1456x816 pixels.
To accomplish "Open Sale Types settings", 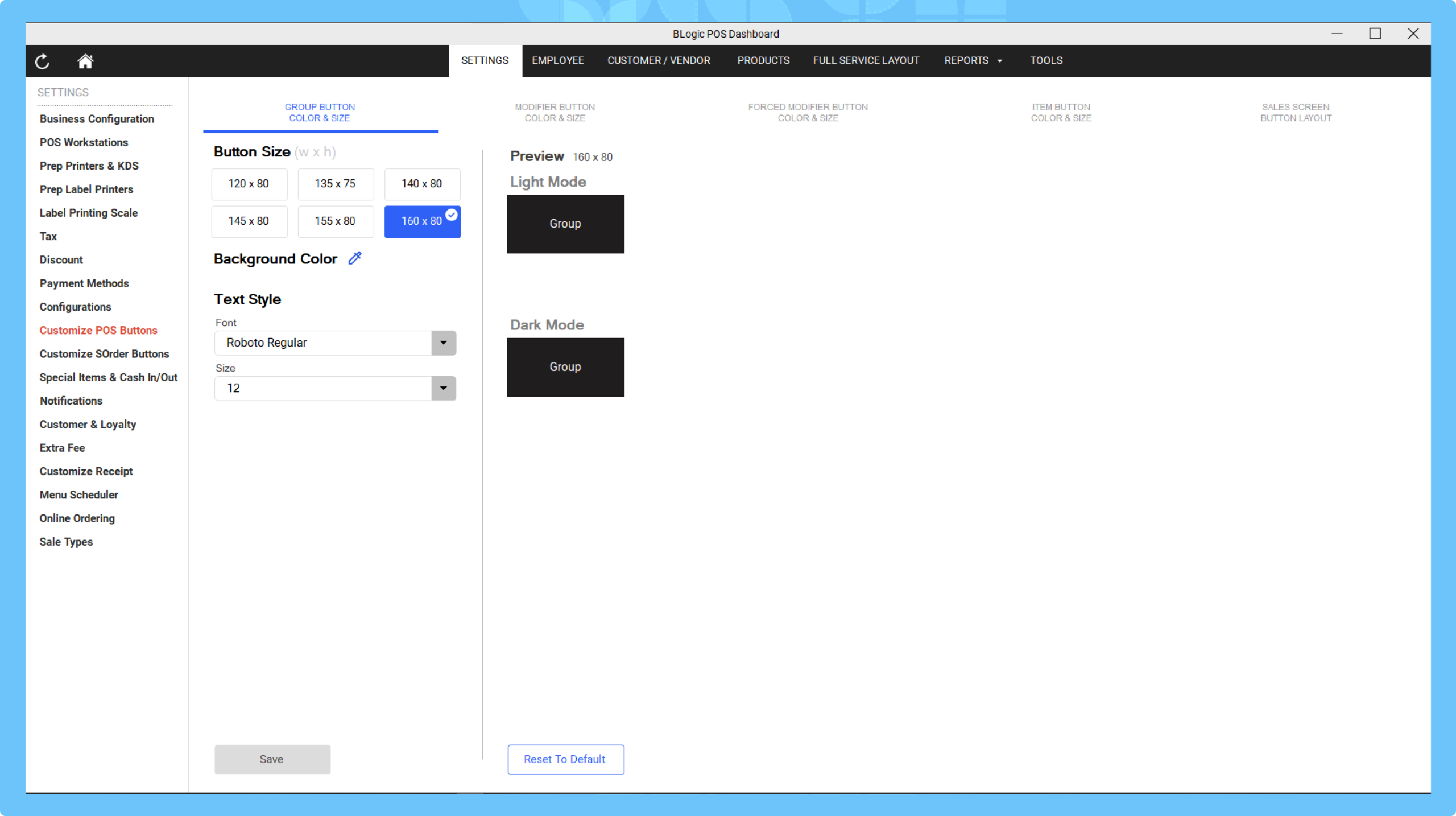I will point(67,542).
